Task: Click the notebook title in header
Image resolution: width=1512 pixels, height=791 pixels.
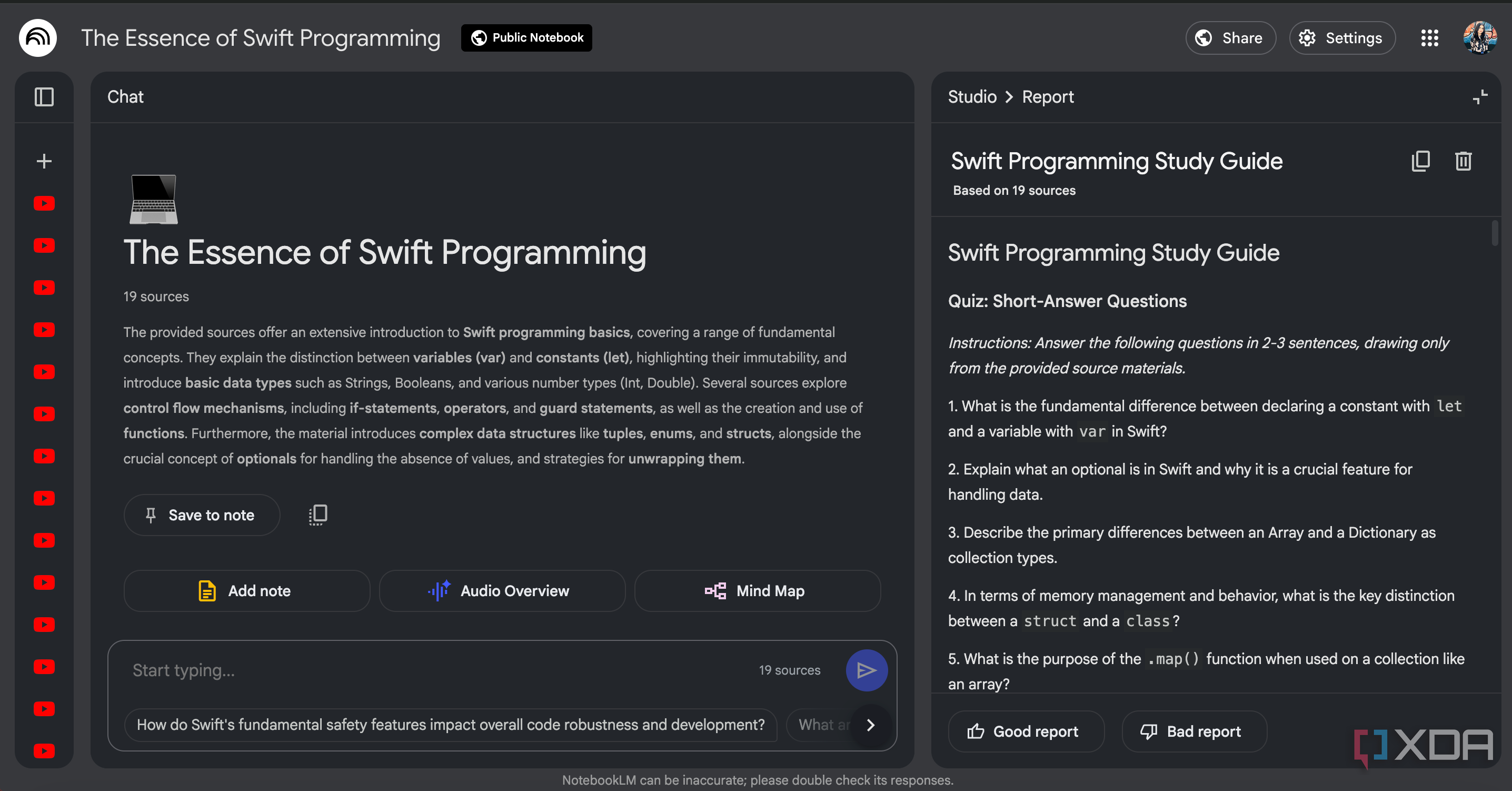Action: 261,38
